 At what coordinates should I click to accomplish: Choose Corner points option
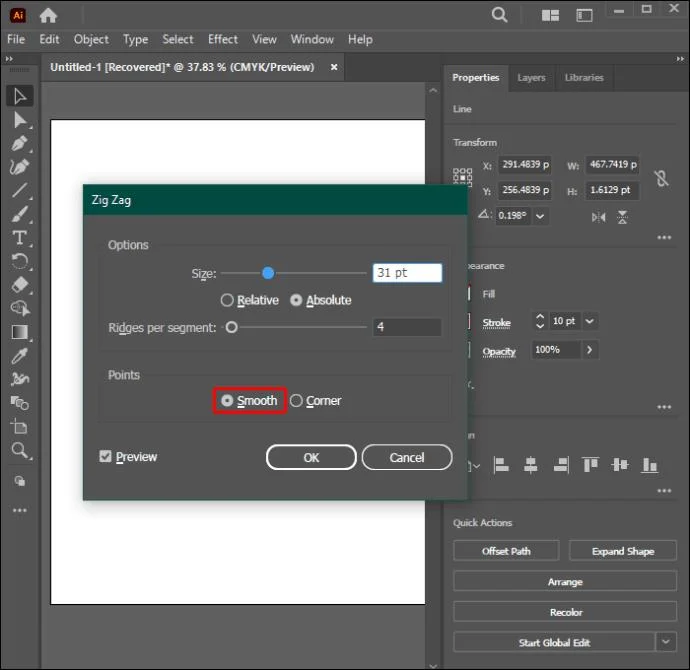tap(296, 400)
